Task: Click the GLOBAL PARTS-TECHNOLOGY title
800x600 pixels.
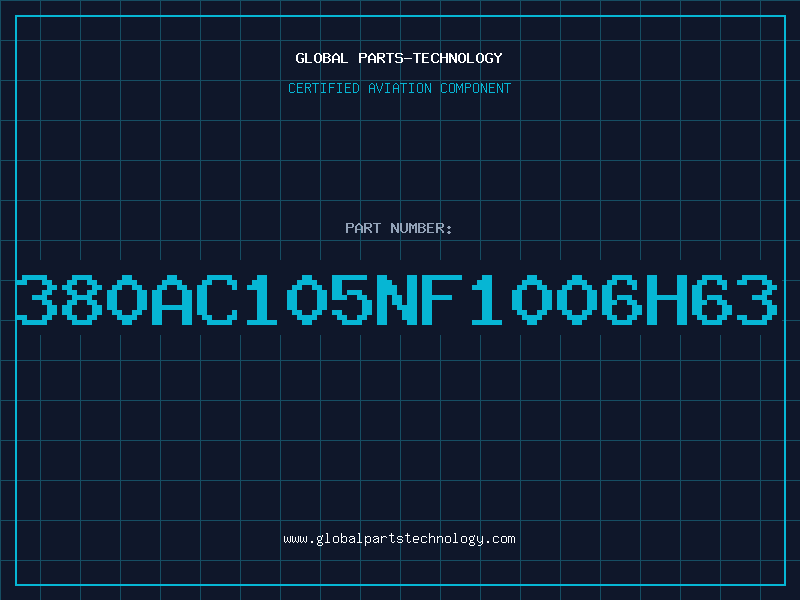Action: 399,58
